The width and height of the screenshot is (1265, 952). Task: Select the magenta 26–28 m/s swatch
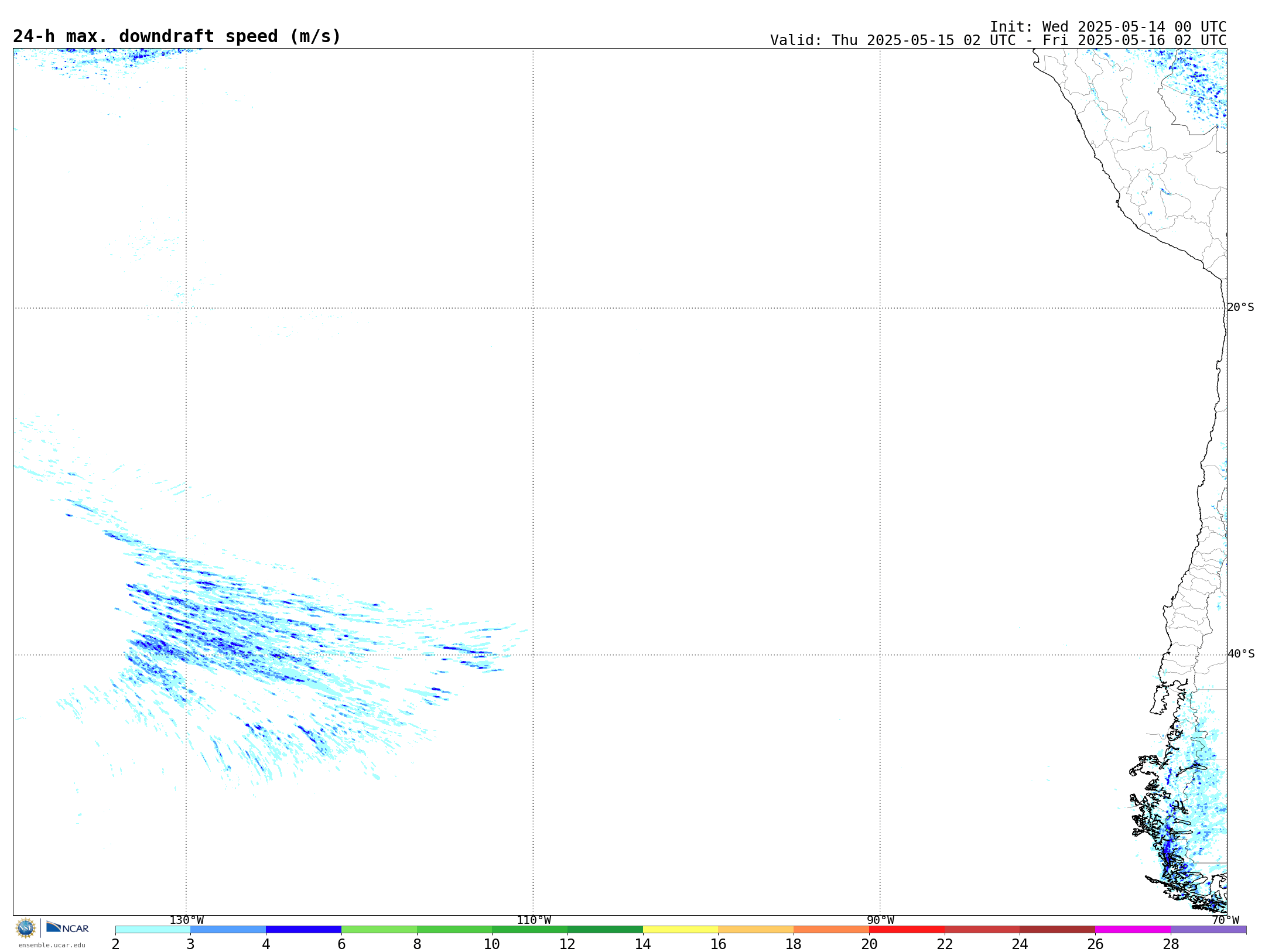[1133, 930]
